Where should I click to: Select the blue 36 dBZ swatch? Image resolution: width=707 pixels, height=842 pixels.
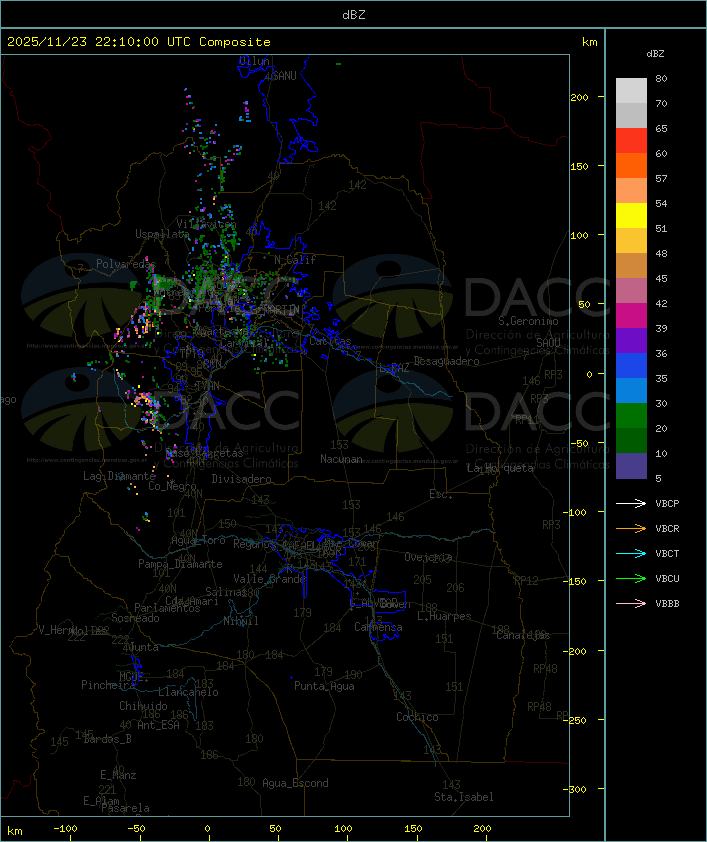pyautogui.click(x=631, y=366)
